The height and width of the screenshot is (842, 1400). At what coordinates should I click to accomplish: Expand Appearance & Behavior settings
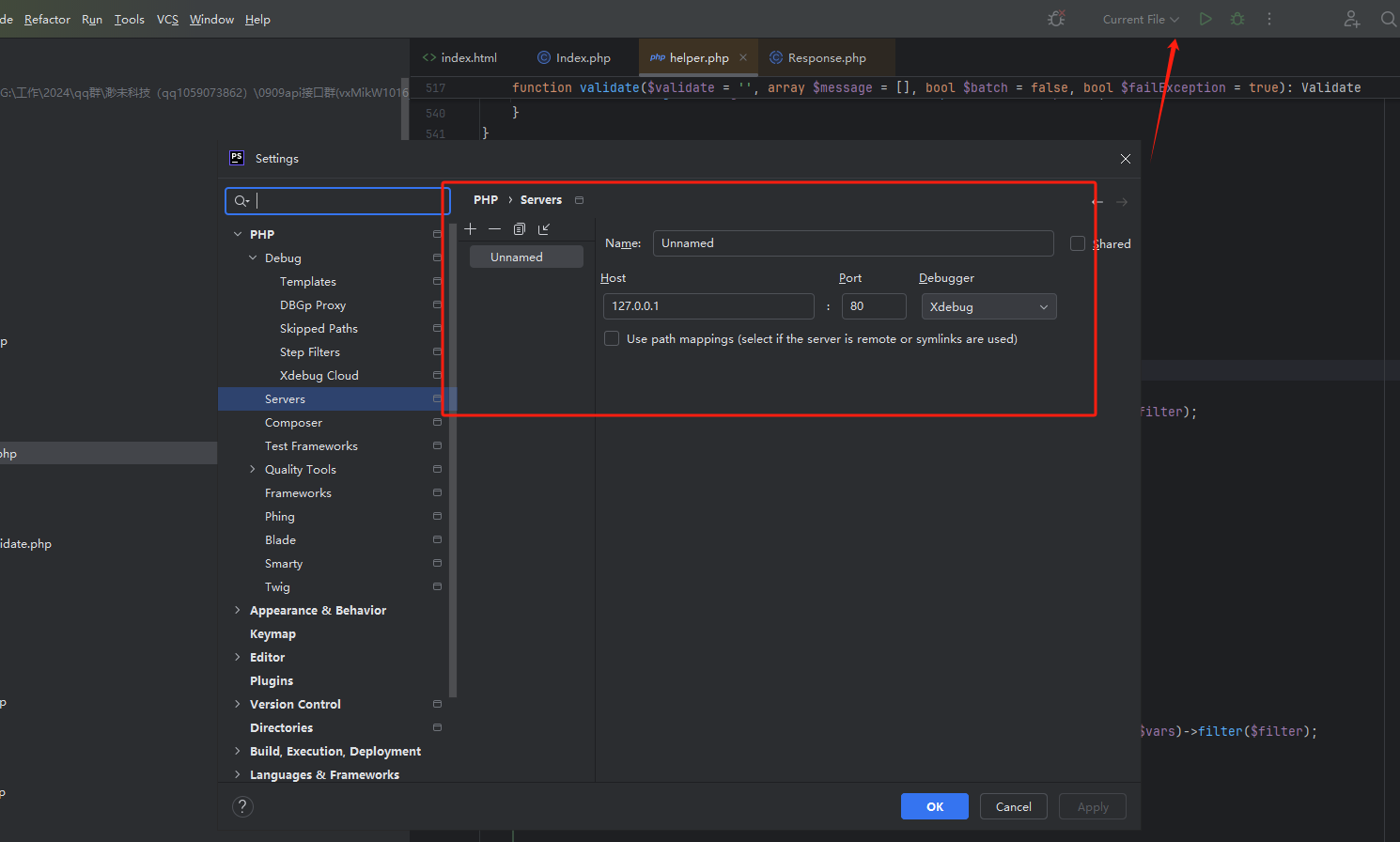pos(238,610)
